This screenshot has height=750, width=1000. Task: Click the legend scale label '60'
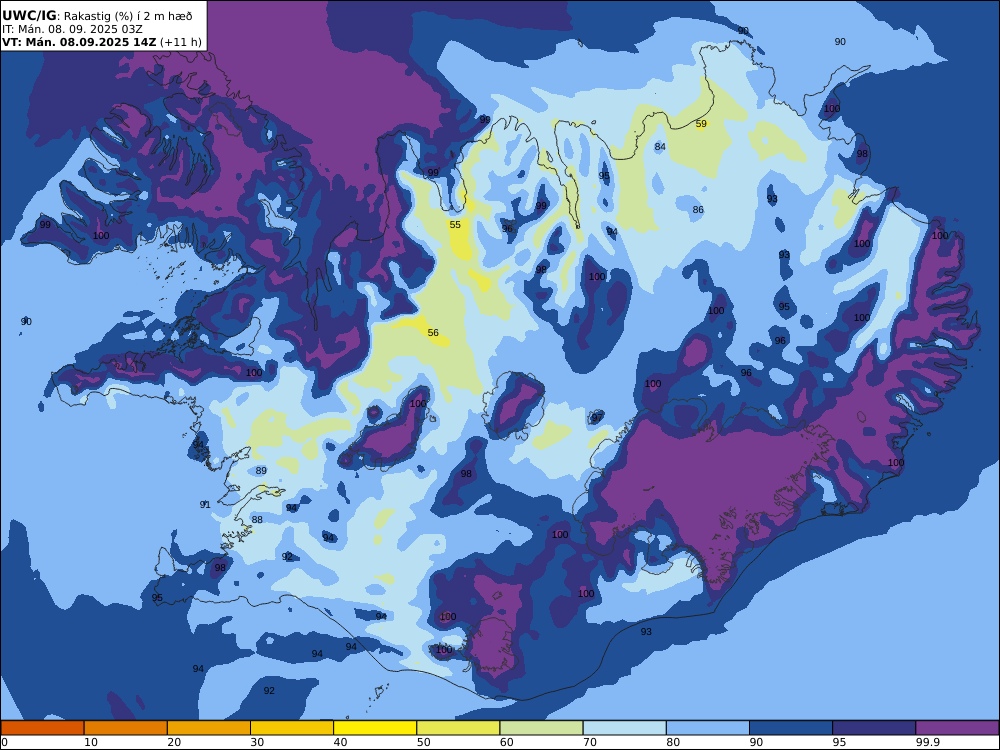506,742
